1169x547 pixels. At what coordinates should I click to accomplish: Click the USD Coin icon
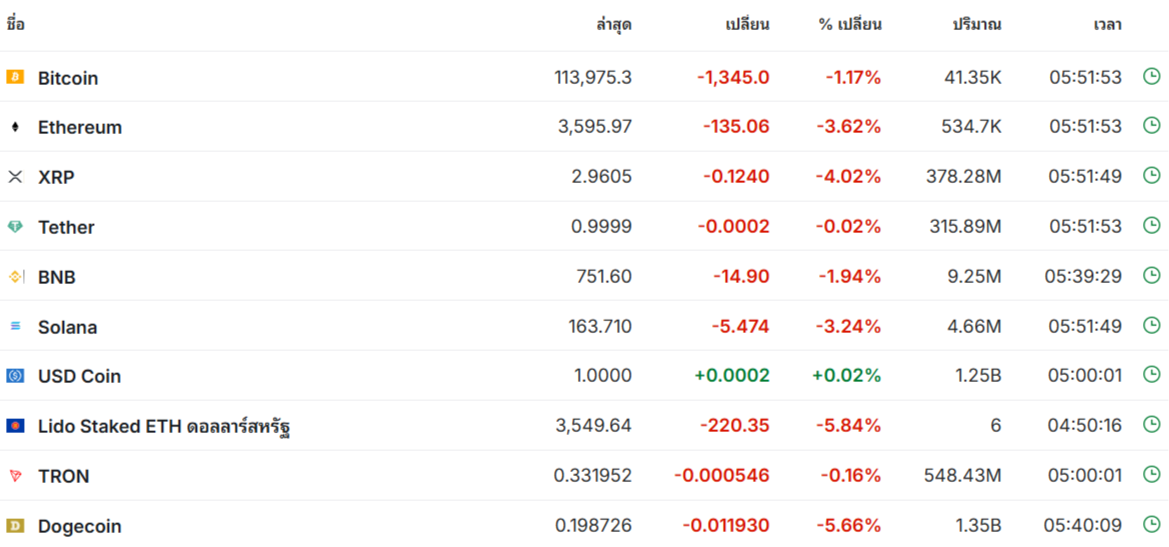15,376
